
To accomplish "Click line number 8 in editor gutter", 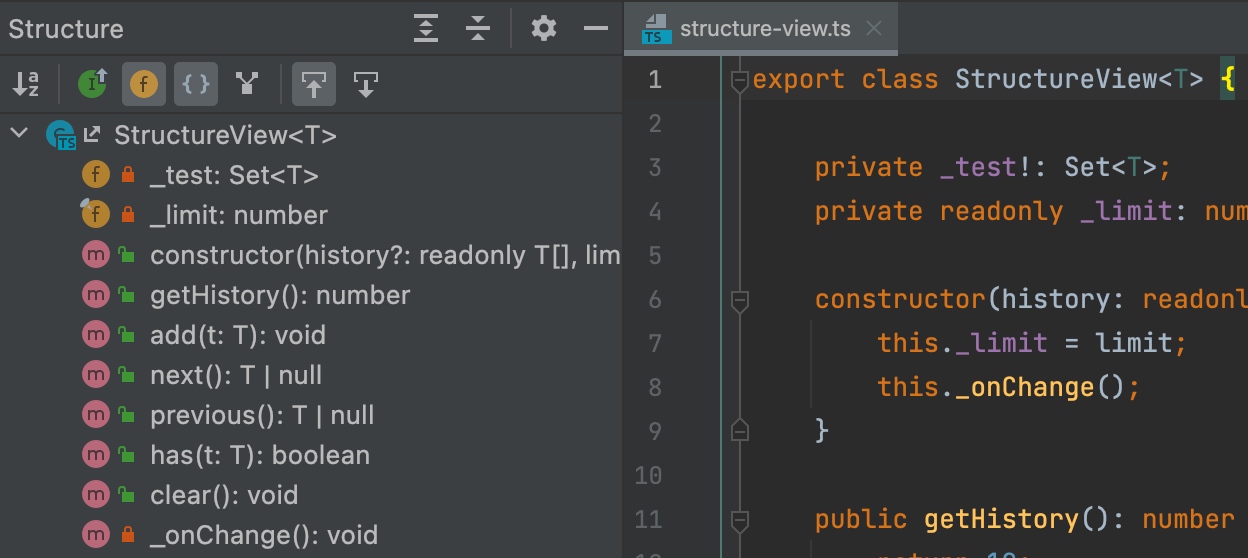I will 655,387.
